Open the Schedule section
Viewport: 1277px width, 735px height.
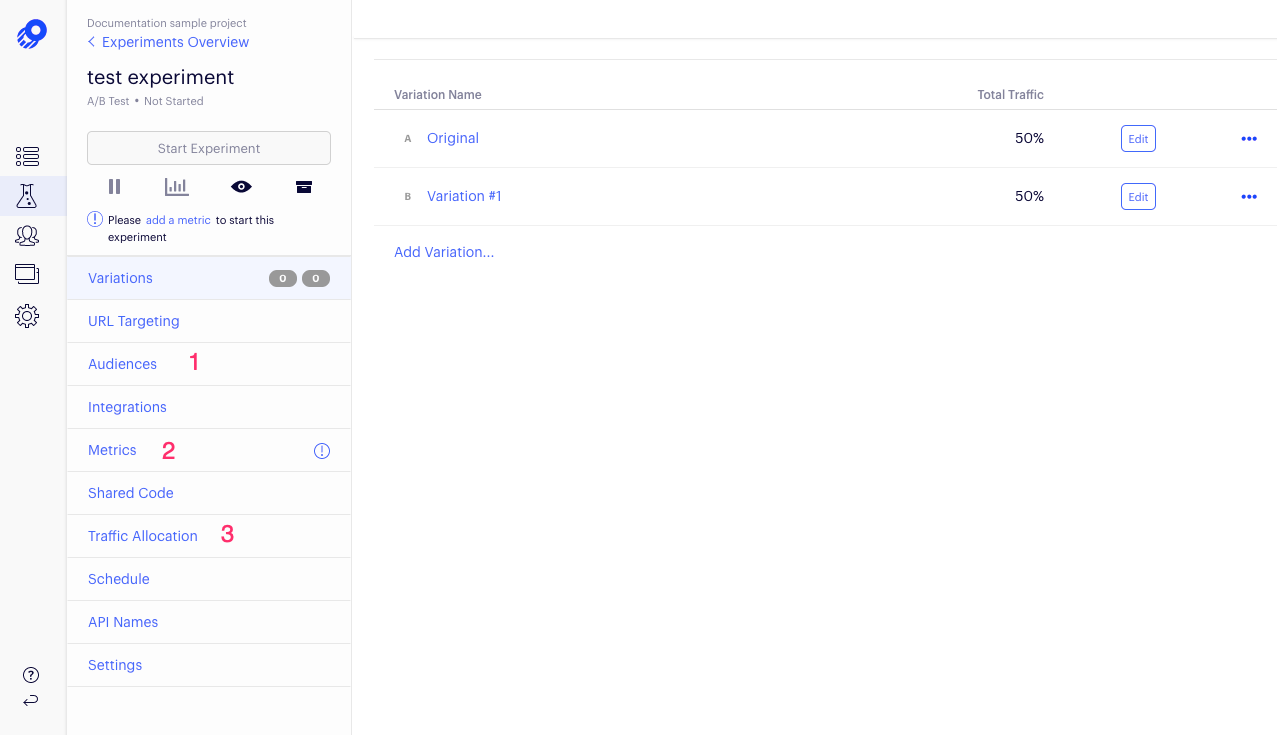209,579
